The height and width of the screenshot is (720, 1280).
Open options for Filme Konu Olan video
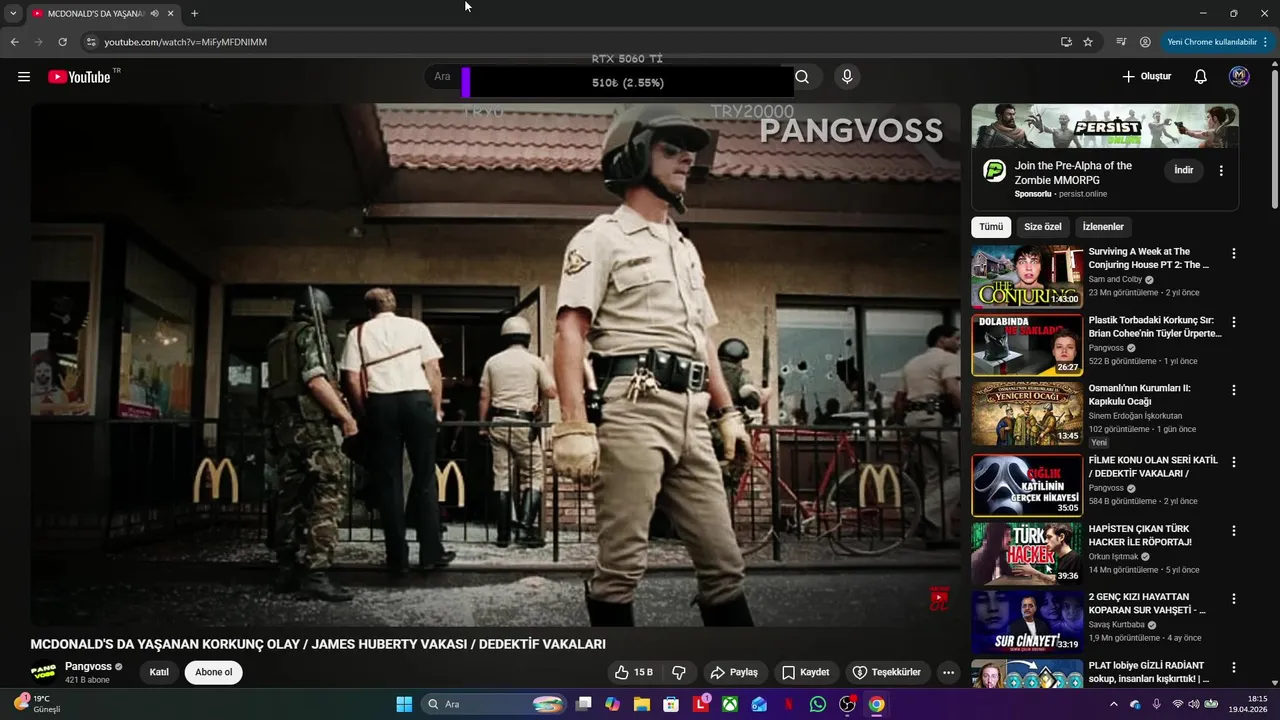(x=1233, y=462)
